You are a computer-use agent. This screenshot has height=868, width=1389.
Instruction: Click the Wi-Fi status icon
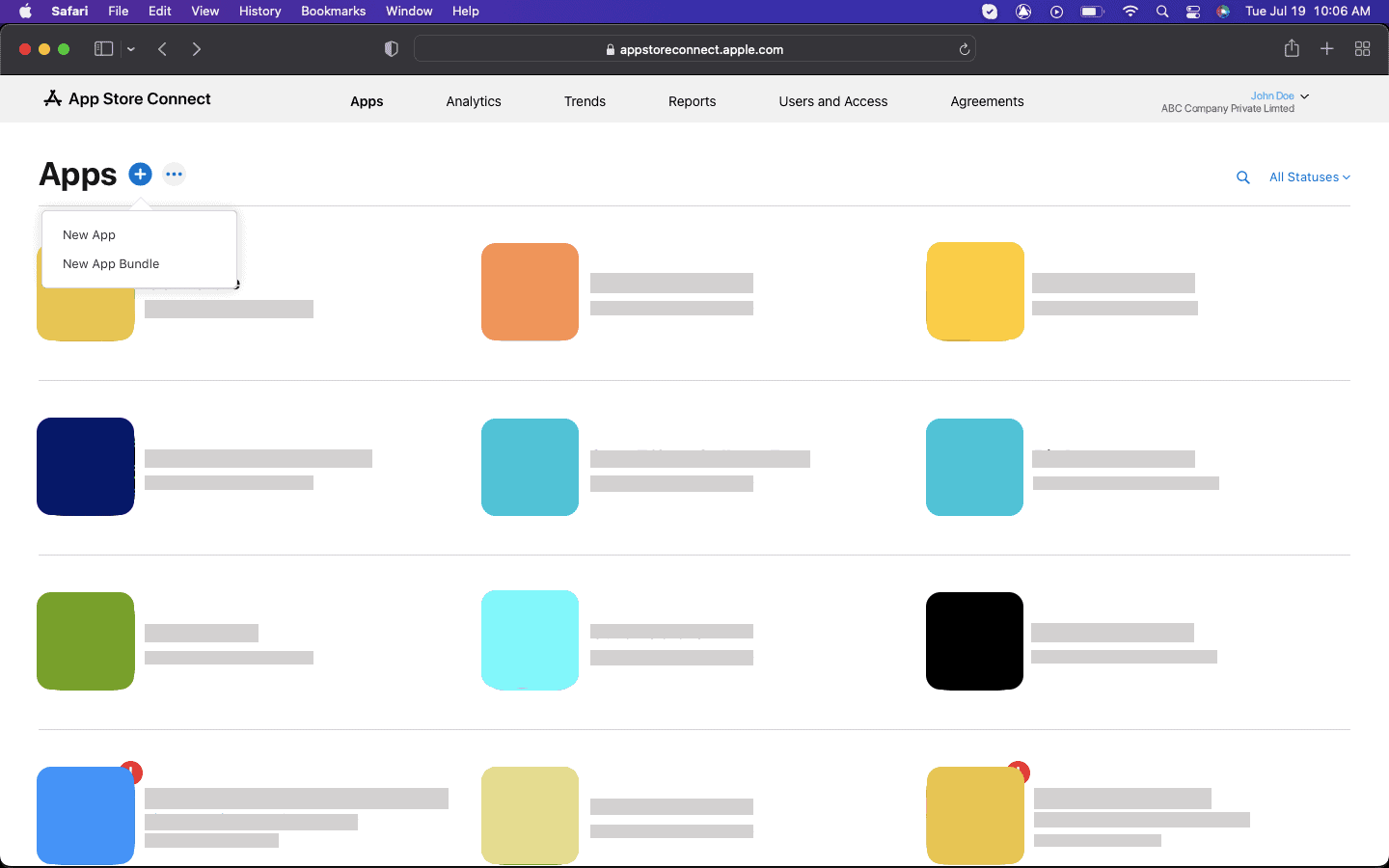point(1130,12)
